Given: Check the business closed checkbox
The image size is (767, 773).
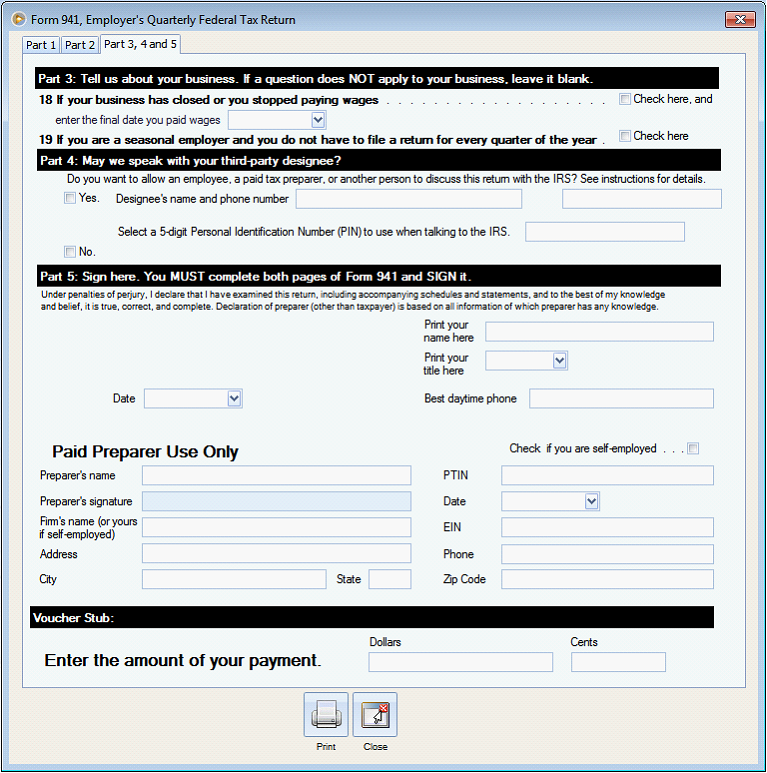Looking at the screenshot, I should (x=625, y=99).
